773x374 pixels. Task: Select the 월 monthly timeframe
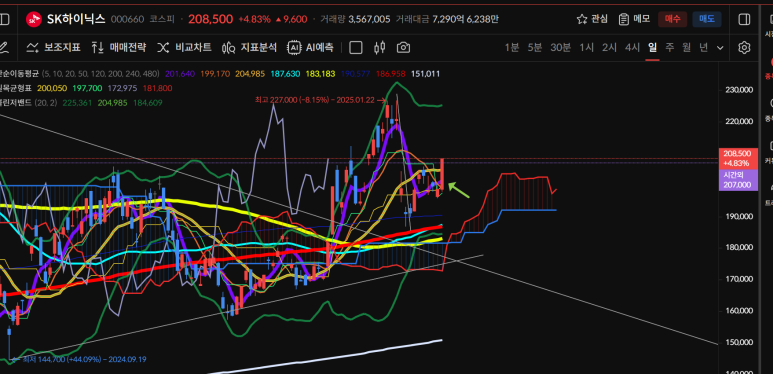(686, 48)
